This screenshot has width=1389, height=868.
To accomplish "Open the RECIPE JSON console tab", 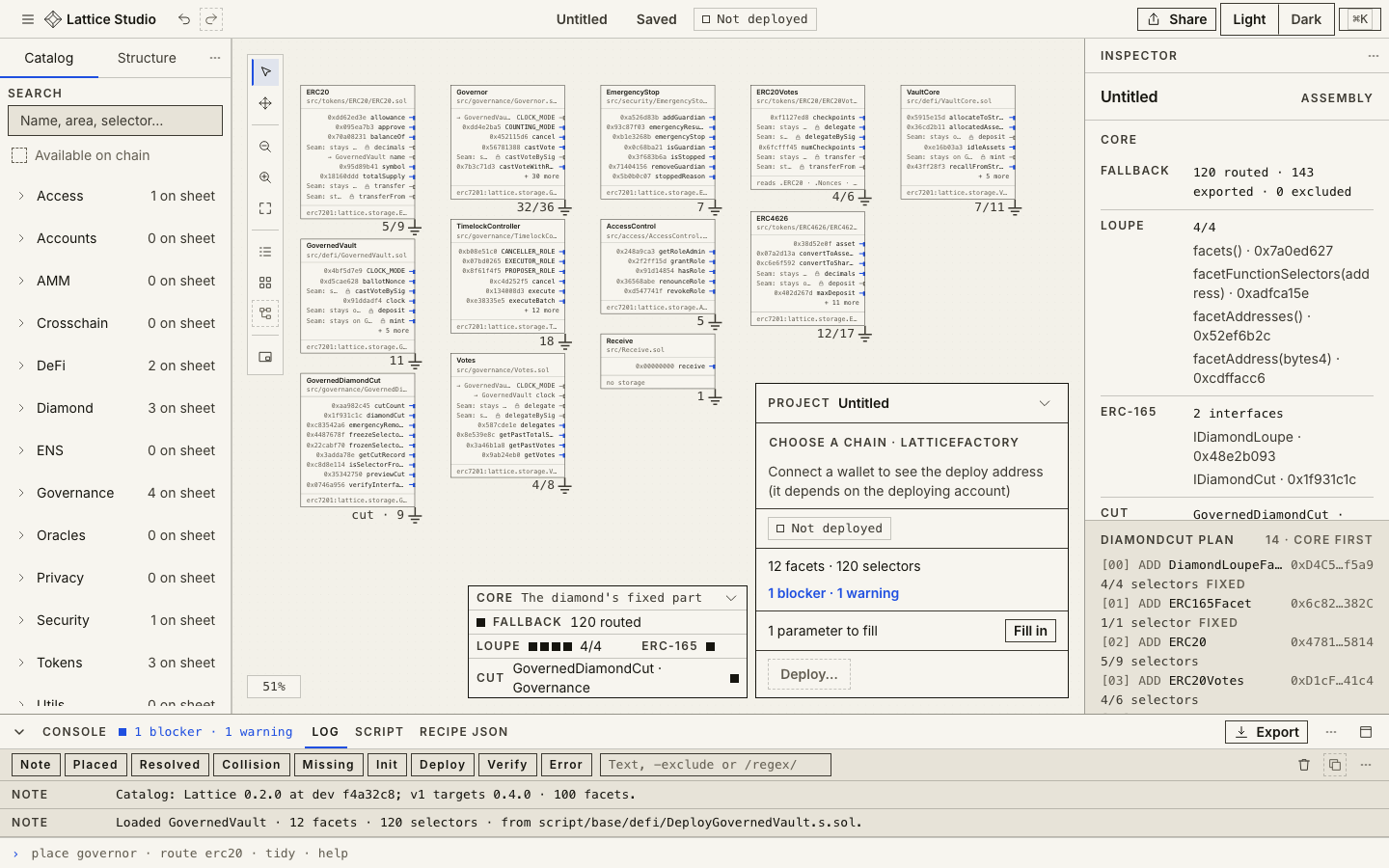I will [464, 732].
